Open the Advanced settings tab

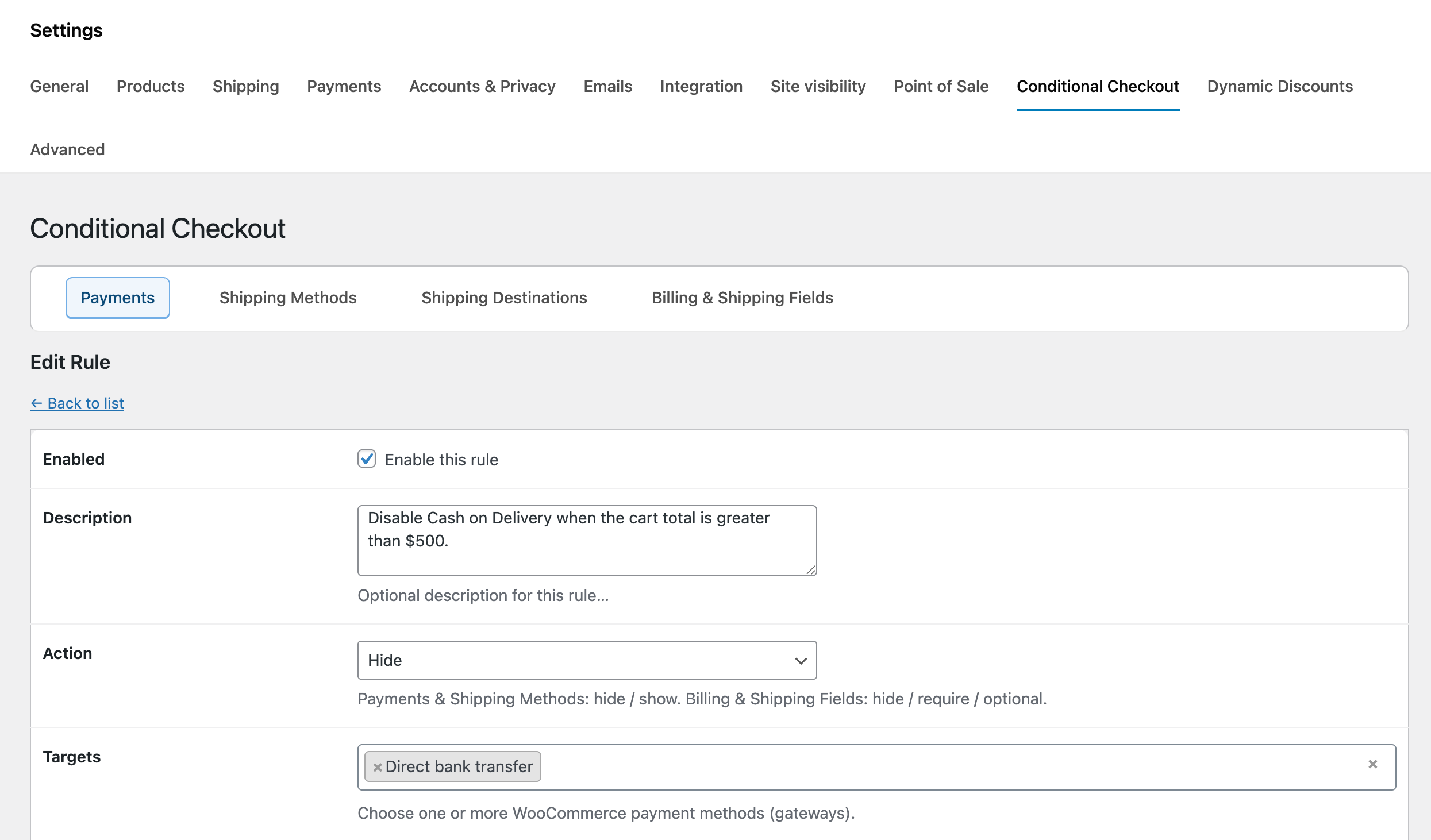[67, 149]
